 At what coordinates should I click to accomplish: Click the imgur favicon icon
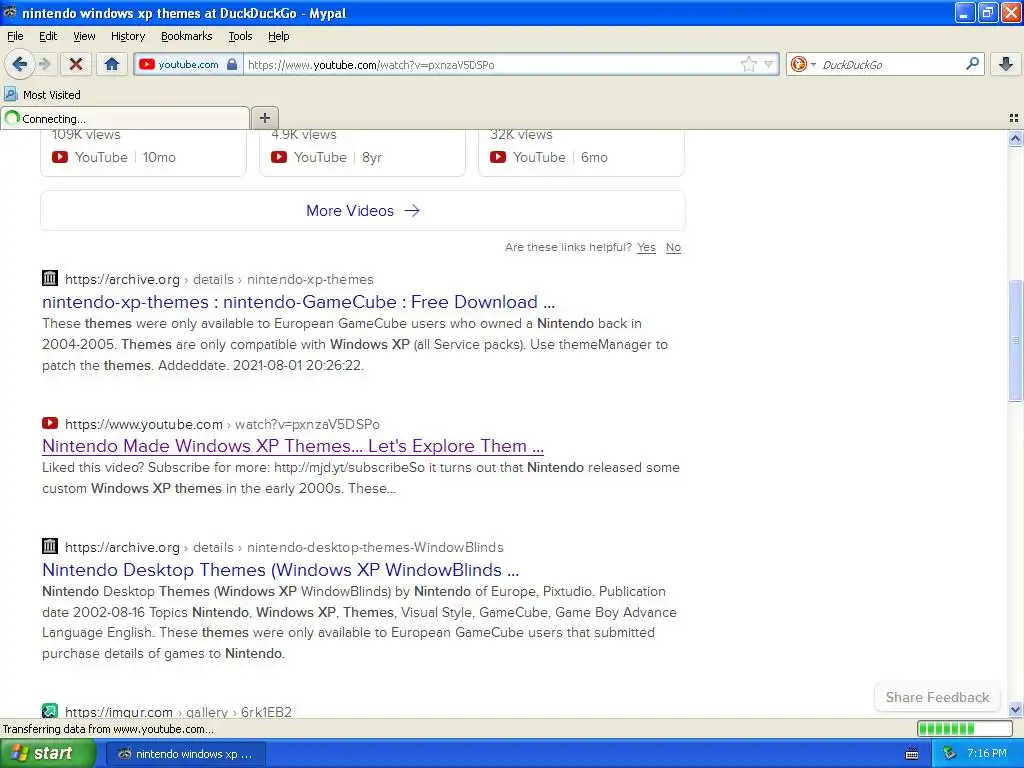point(50,711)
